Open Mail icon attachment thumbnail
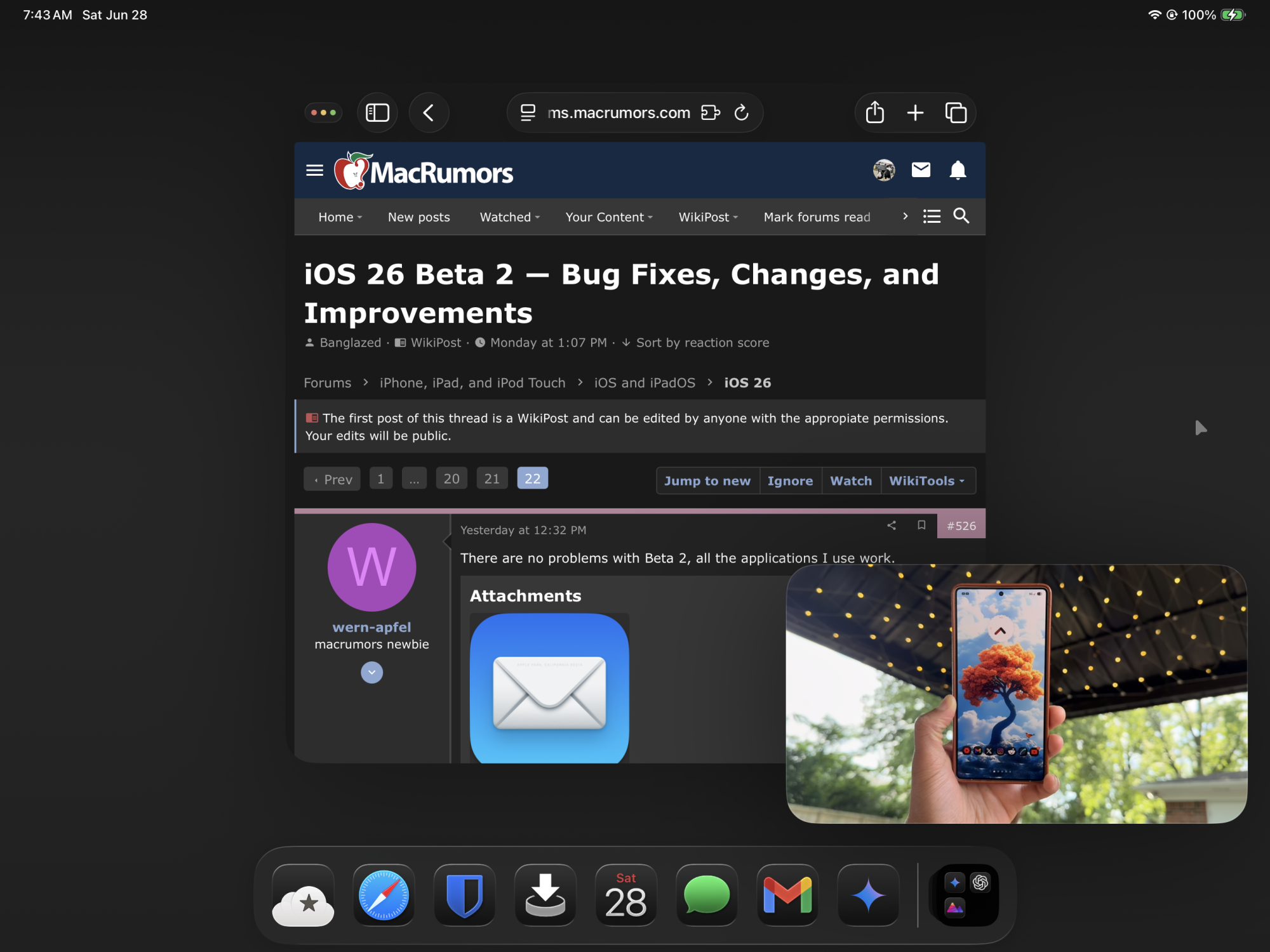The width and height of the screenshot is (1270, 952). tap(549, 689)
